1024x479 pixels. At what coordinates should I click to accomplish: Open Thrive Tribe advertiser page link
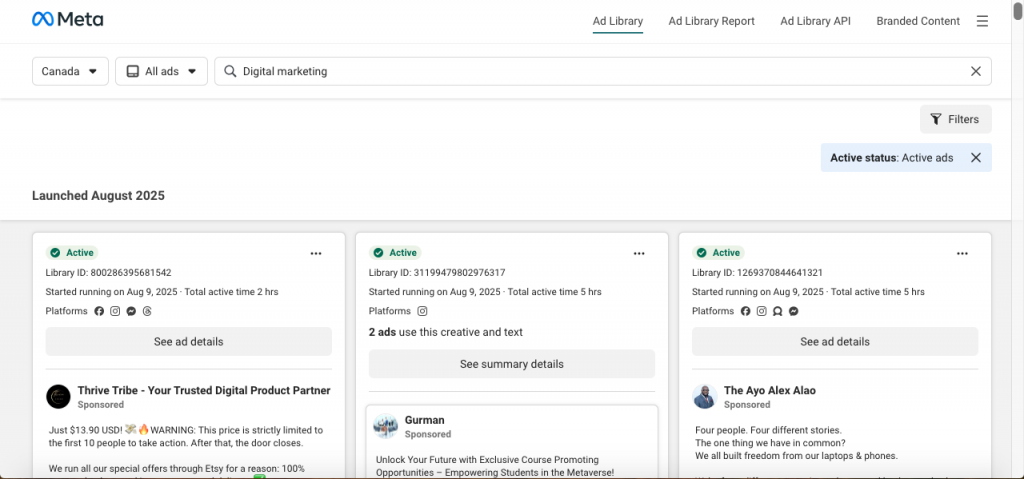coord(204,391)
